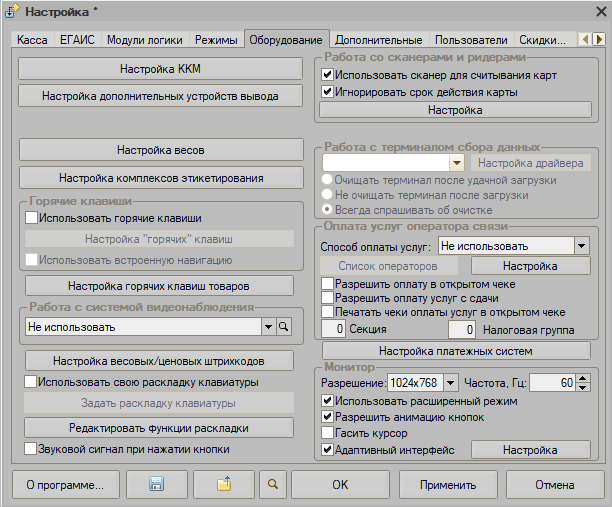Open video surveillance system dropdown list
Viewport: 612px width, 507px height.
(267, 327)
